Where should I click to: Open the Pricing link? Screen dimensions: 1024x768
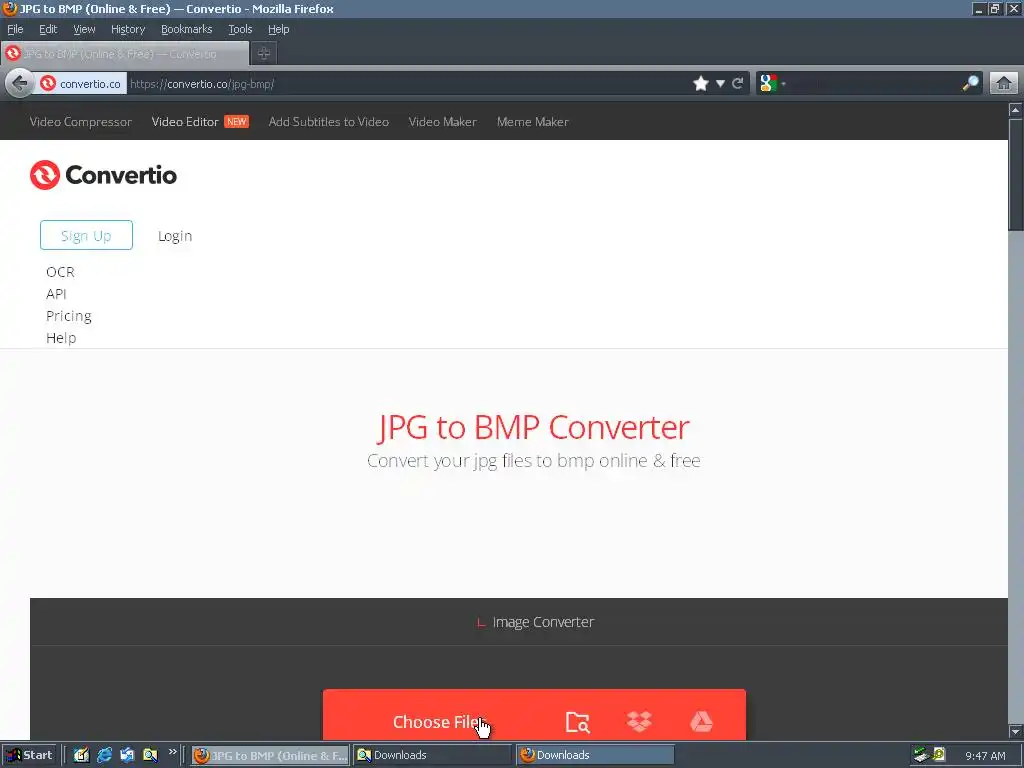[69, 316]
